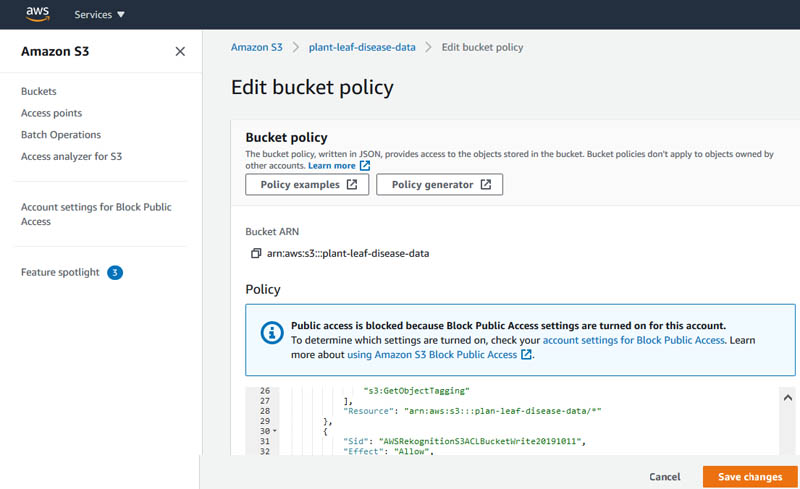
Task: Copy the bucket ARN using the copy icon
Action: point(256,254)
